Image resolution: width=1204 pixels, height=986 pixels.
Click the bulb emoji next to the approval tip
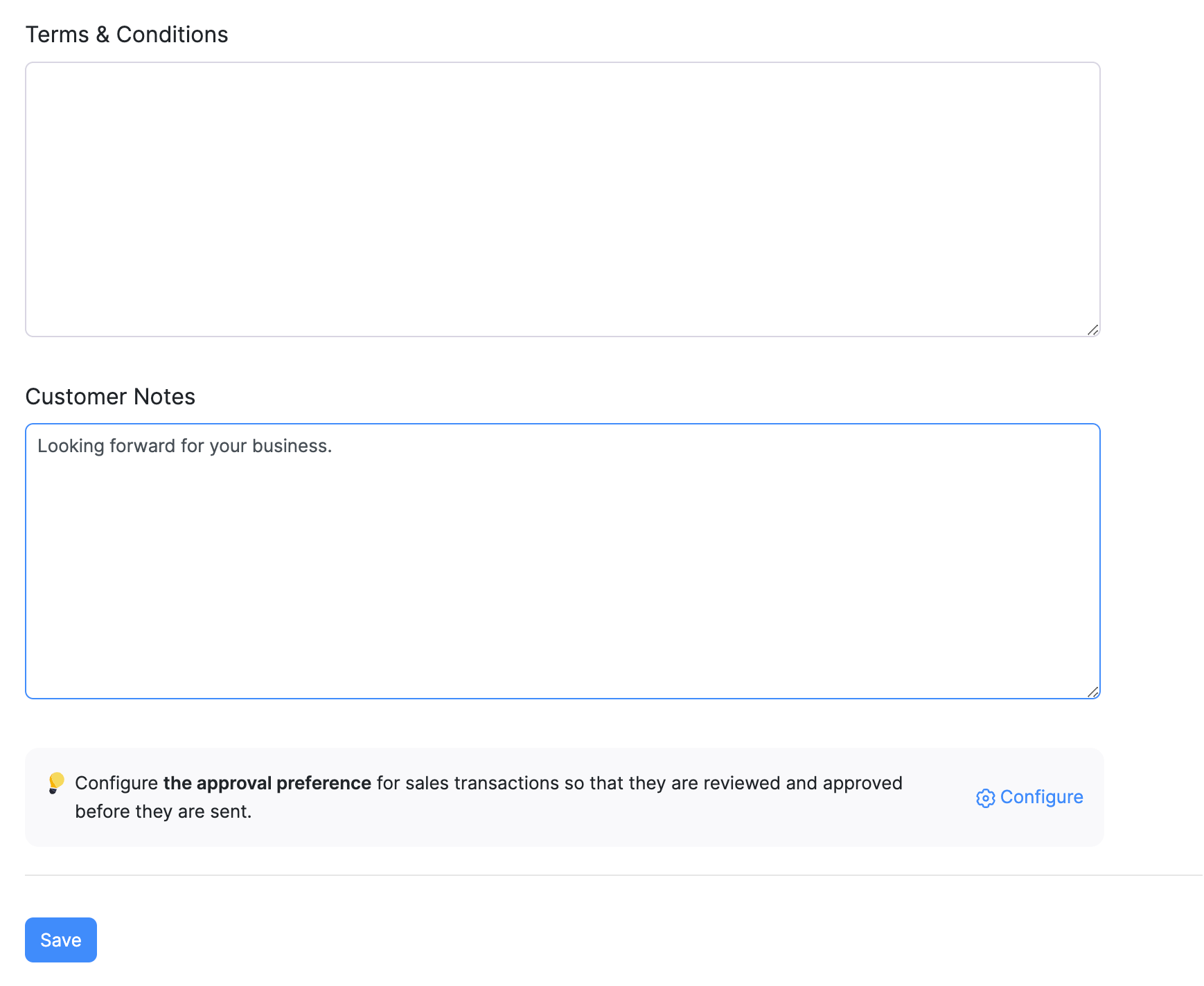(x=57, y=783)
